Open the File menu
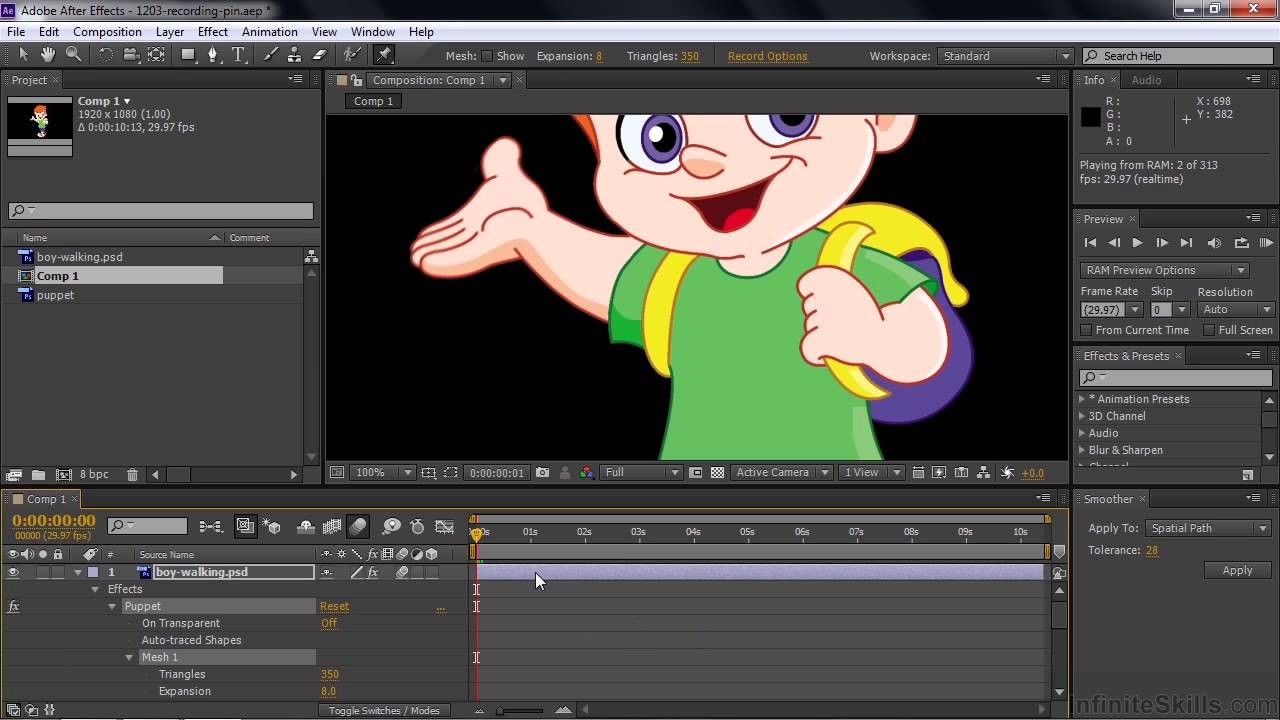Screen dimensions: 1280x720 pos(16,32)
